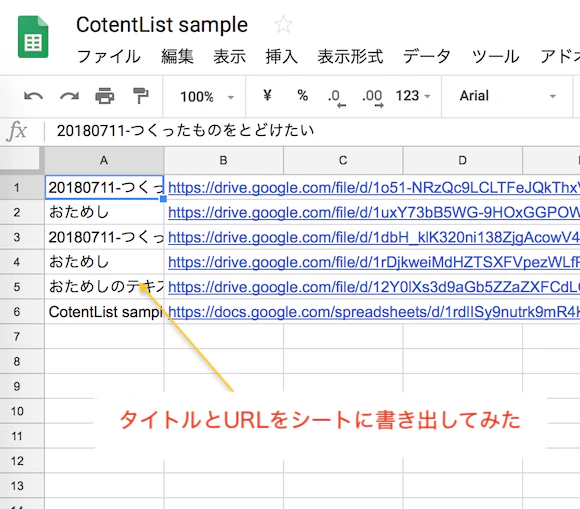Open the drive link in row 2

(x=374, y=213)
